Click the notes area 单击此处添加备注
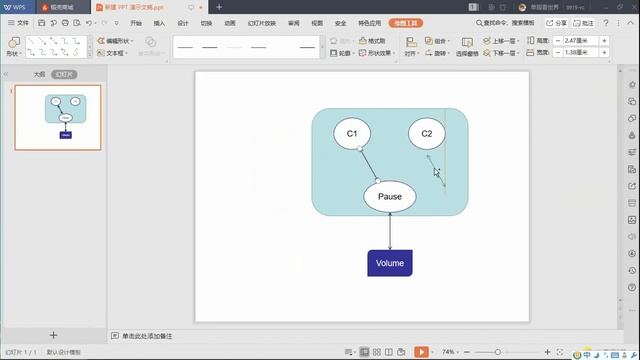Screen dimensions: 640x360 [147, 336]
